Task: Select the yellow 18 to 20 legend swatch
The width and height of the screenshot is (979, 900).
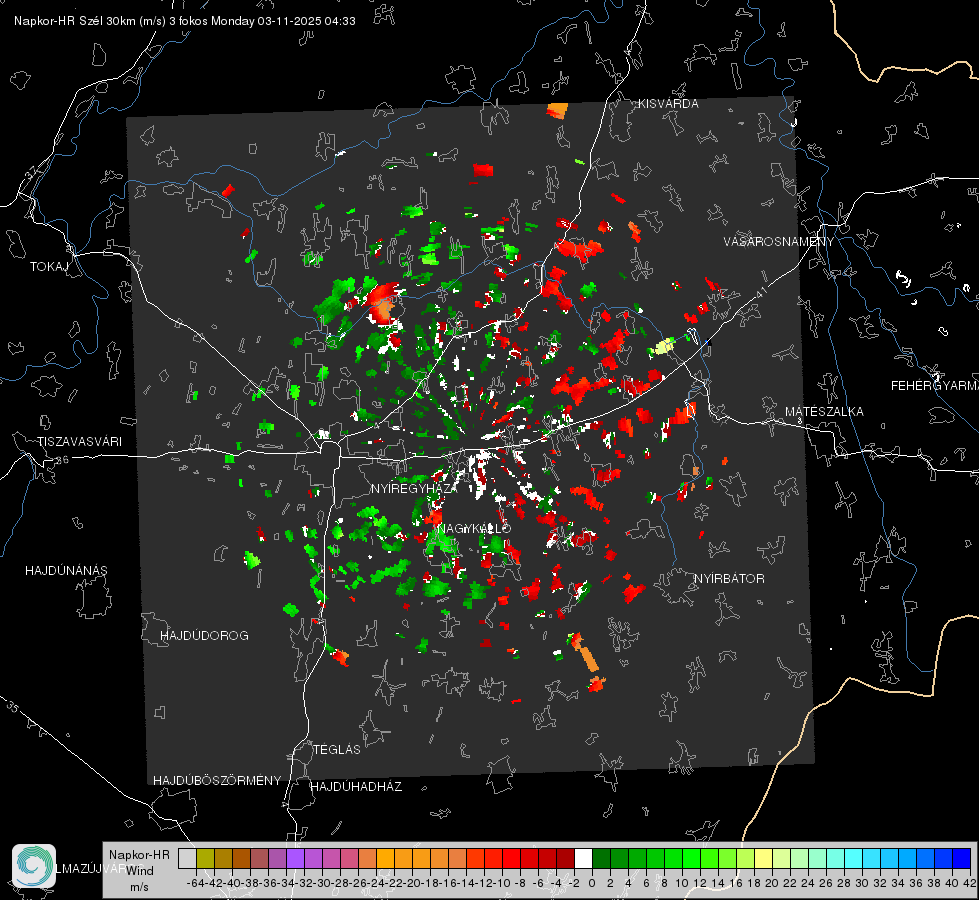Action: pos(764,859)
